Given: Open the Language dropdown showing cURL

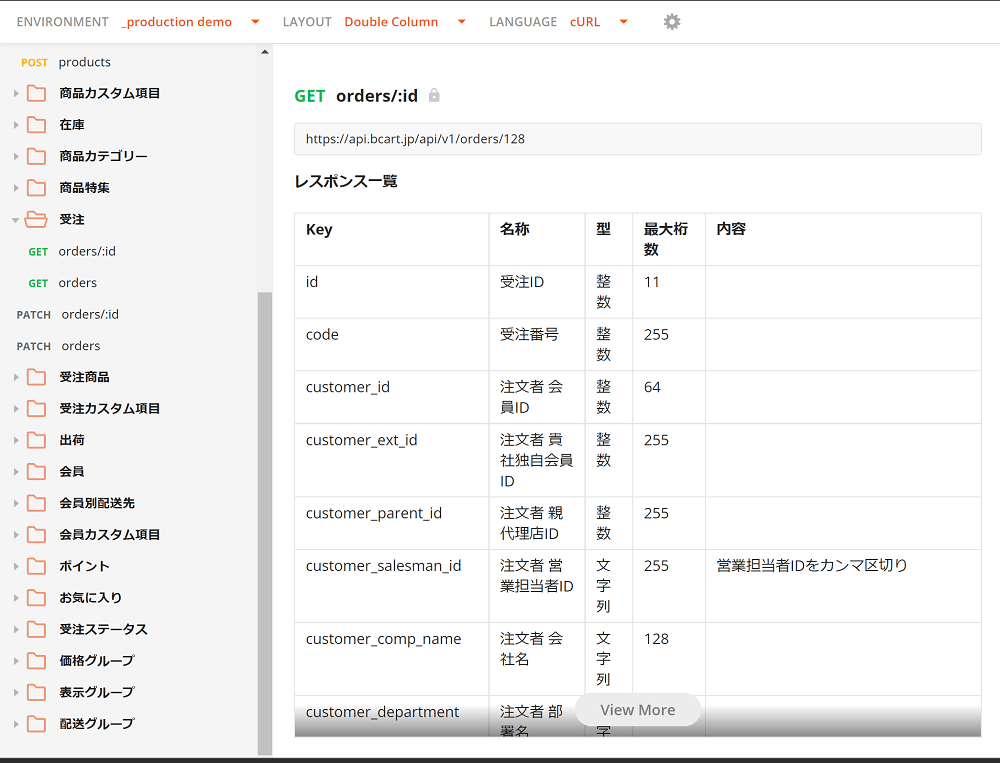Looking at the screenshot, I should click(599, 22).
